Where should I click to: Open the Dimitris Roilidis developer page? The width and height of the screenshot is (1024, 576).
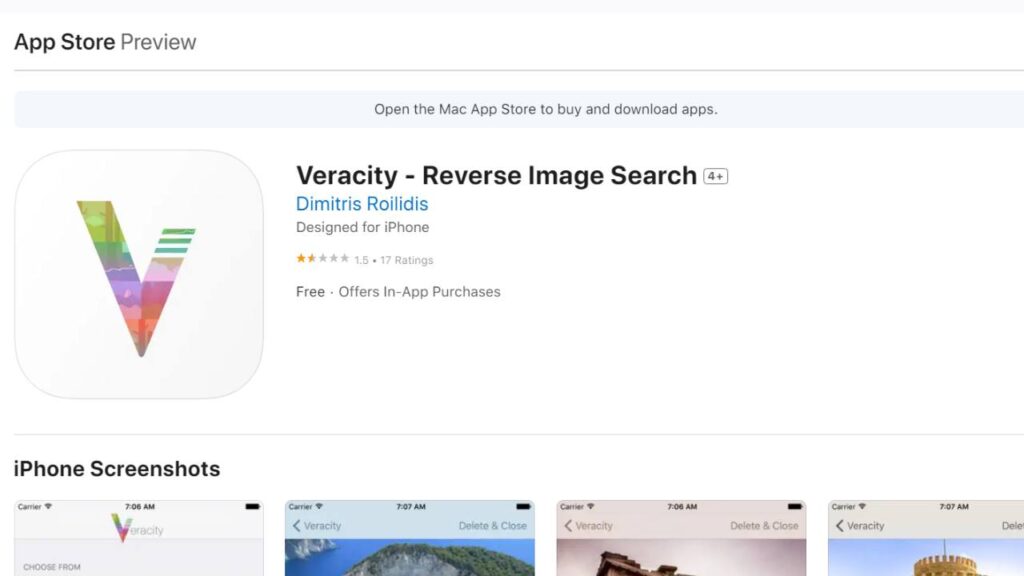362,203
